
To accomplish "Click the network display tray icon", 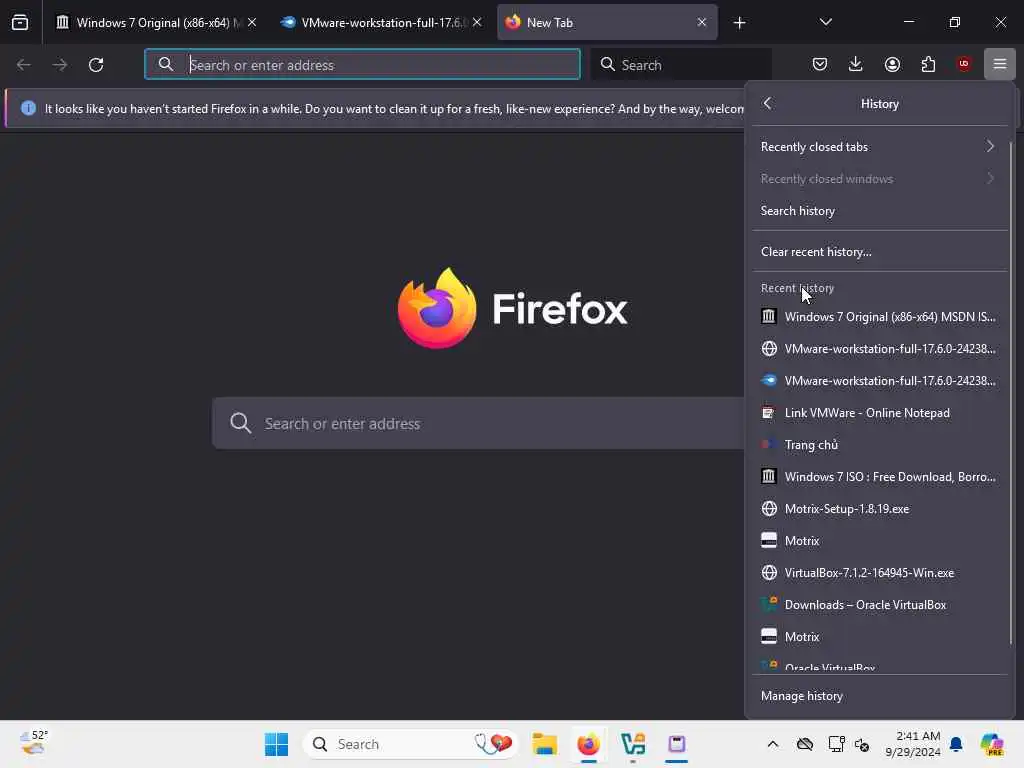I will point(836,744).
